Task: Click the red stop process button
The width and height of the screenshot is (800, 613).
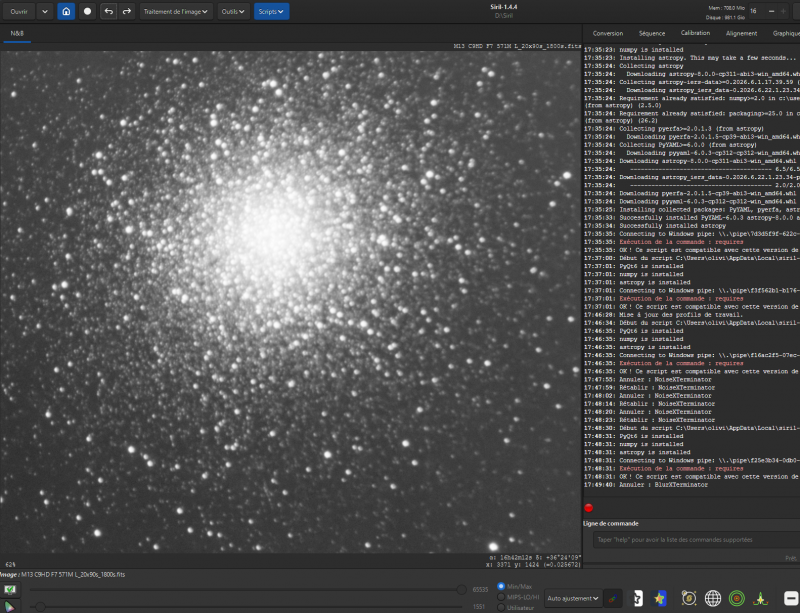Action: click(x=589, y=508)
